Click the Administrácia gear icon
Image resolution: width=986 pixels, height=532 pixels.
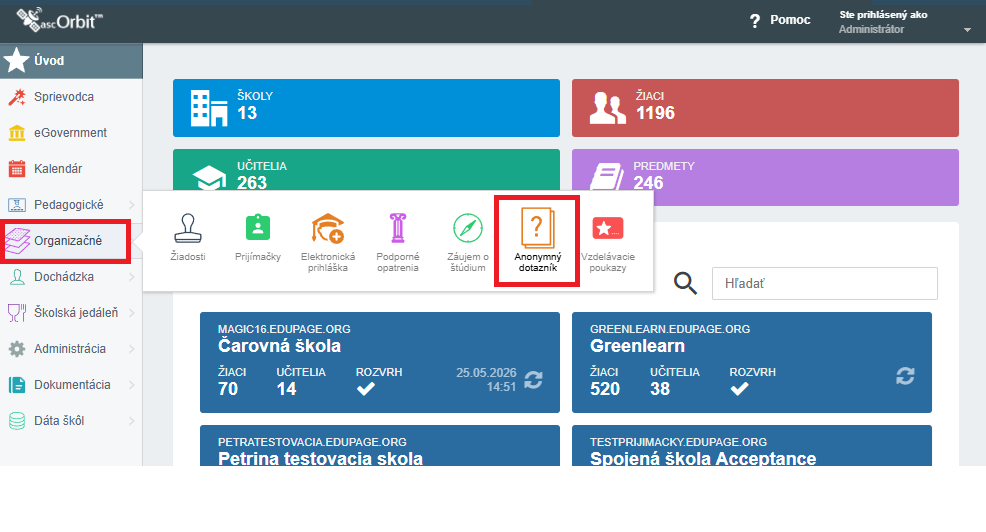[x=17, y=348]
